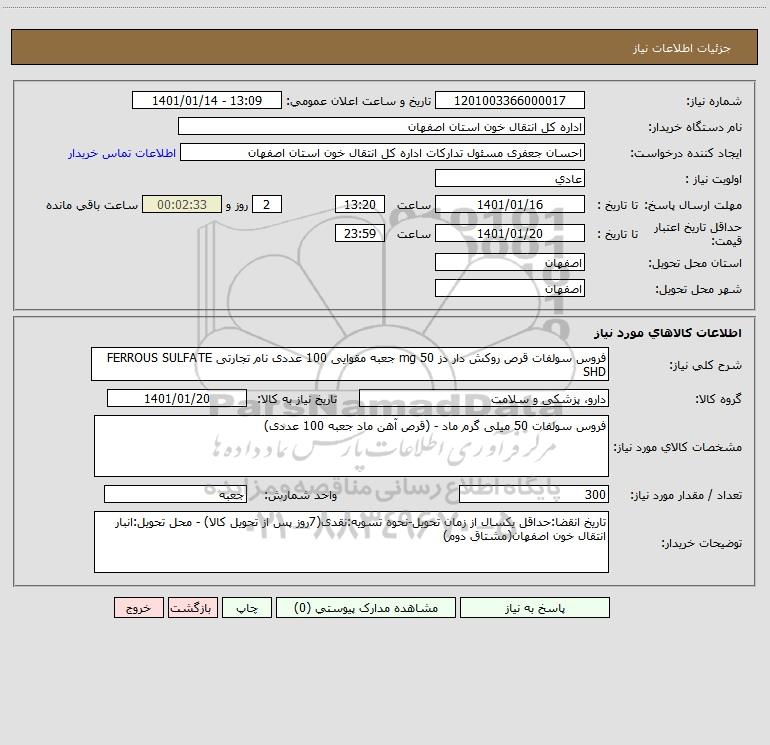Click the حداقل تاریخ اعتبار قیمت label
The width and height of the screenshot is (770, 745).
(x=697, y=234)
